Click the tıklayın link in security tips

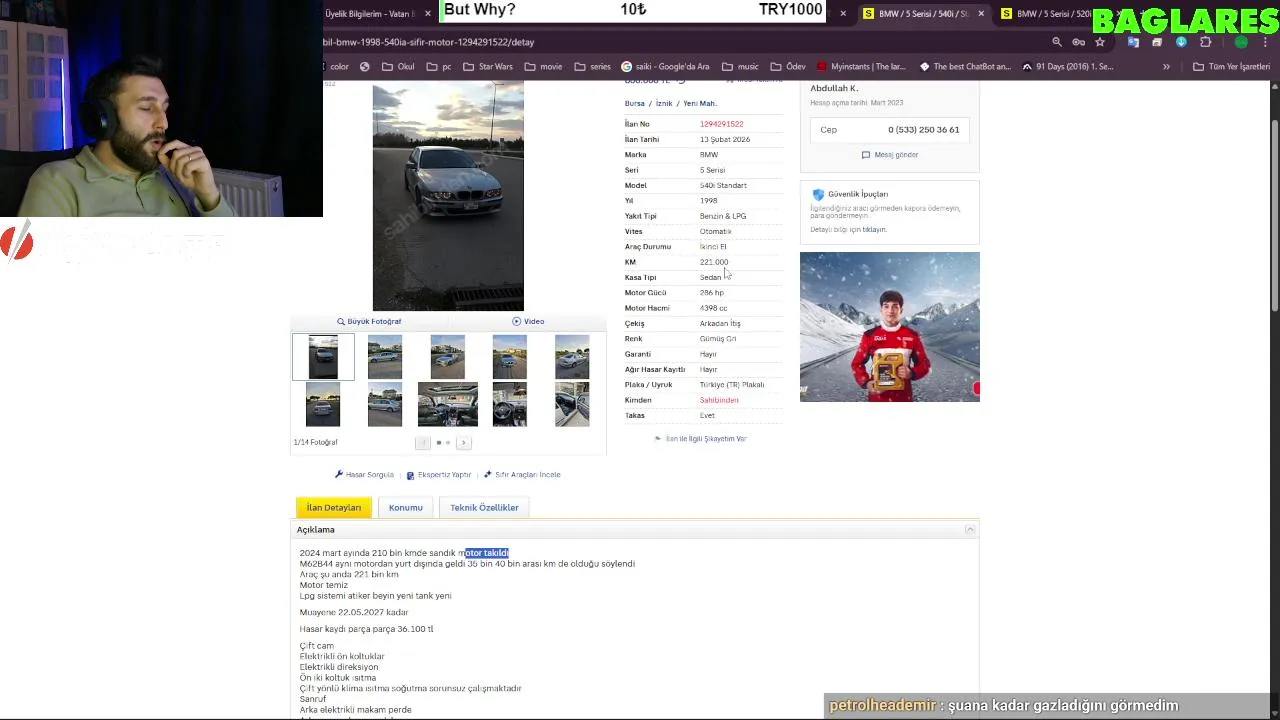click(874, 230)
